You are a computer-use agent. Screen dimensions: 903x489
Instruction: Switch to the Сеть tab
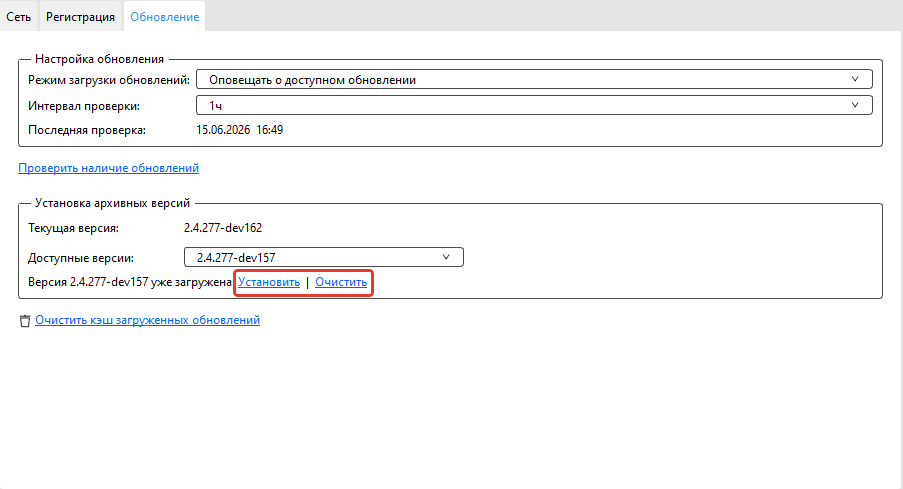pyautogui.click(x=18, y=17)
